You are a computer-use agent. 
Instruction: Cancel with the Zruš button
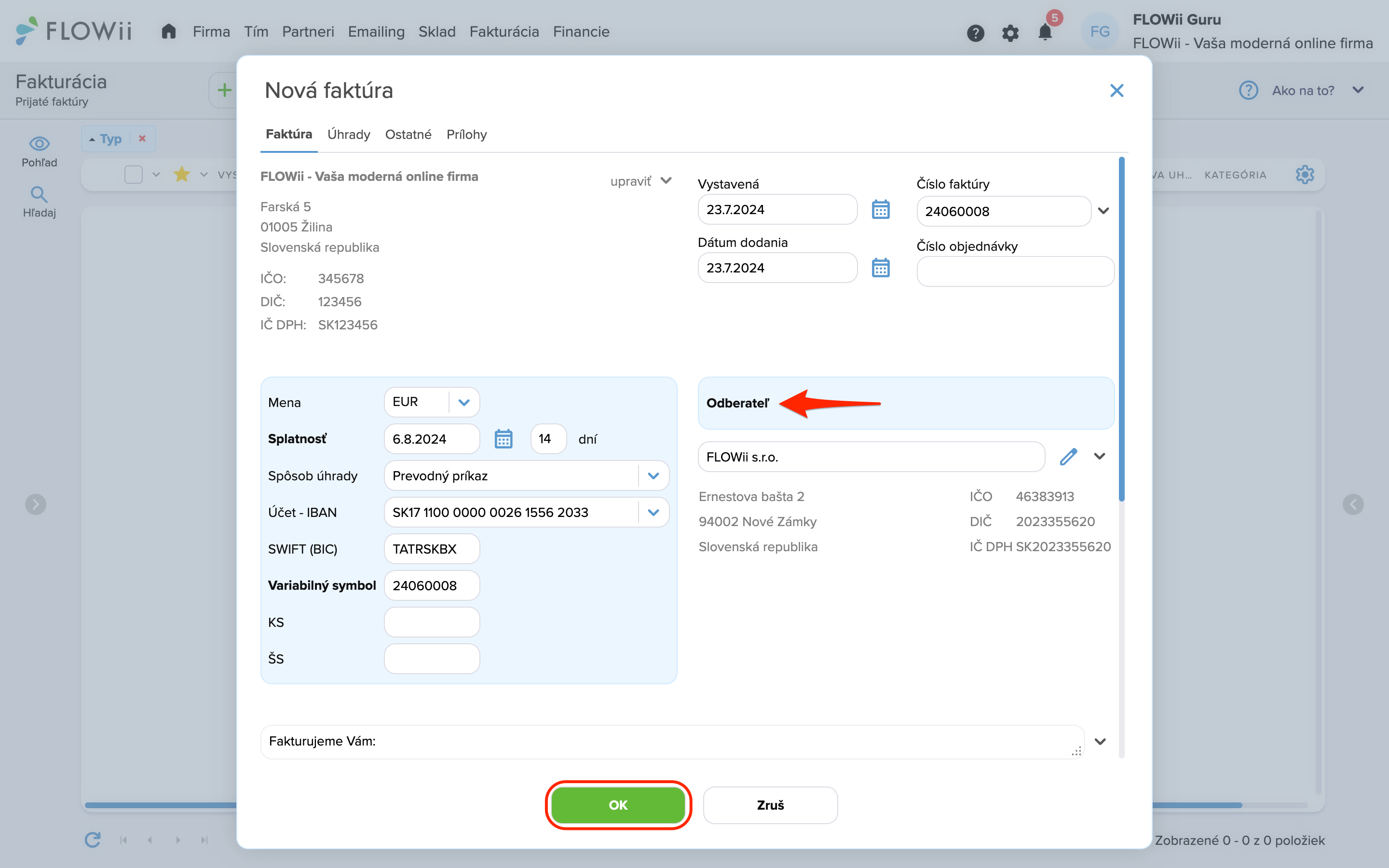coord(770,805)
